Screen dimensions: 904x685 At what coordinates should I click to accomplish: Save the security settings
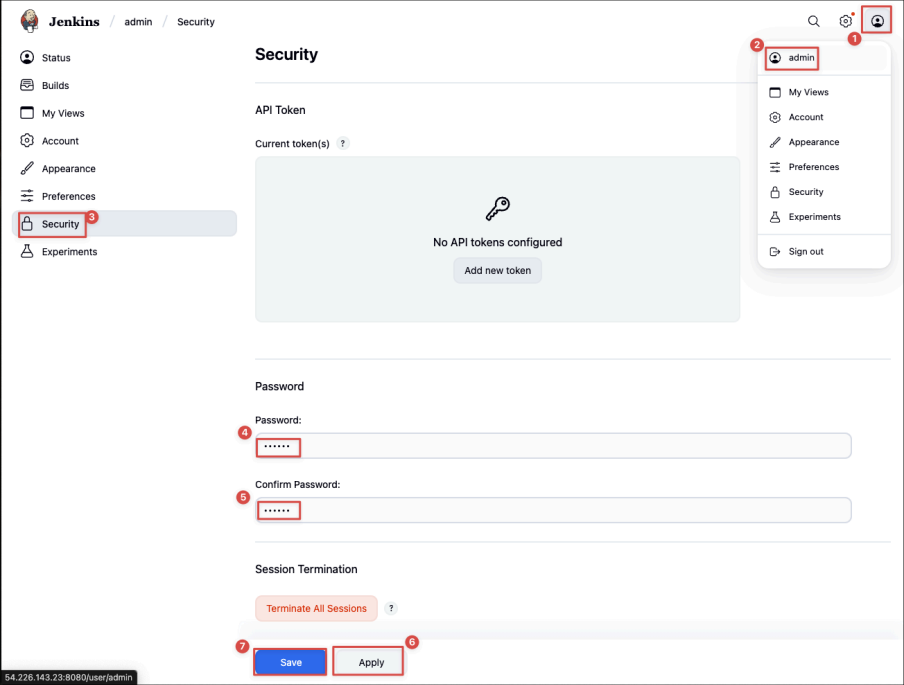tap(291, 663)
